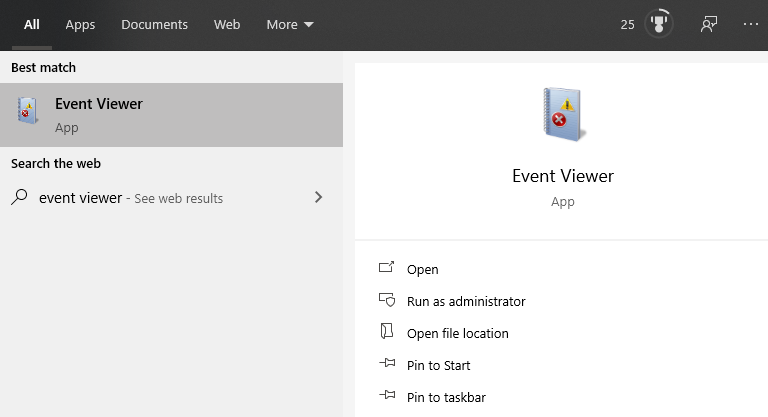Screen dimensions: 768x417
Task: Click the large Event Viewer icon in preview
Action: pos(563,114)
